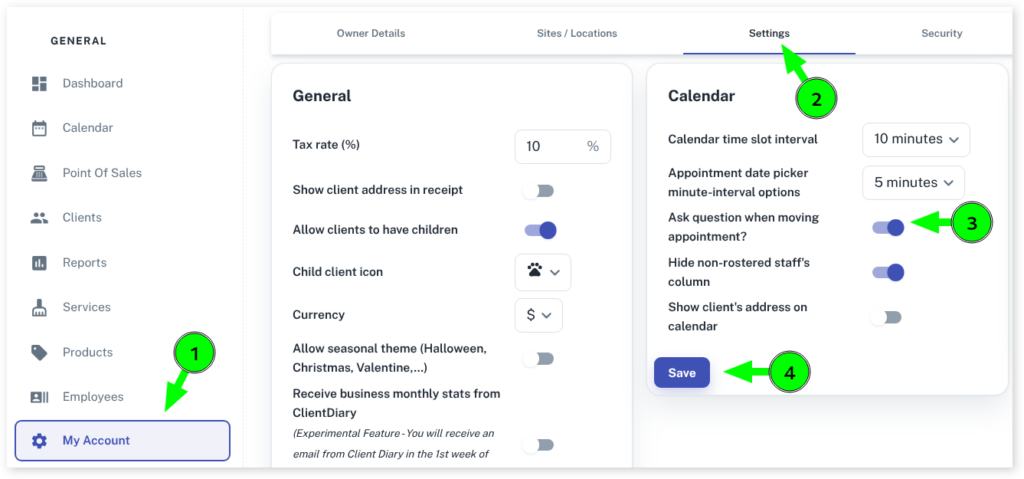This screenshot has height=479, width=1024.
Task: Click the Reports chart icon
Action: click(x=39, y=263)
